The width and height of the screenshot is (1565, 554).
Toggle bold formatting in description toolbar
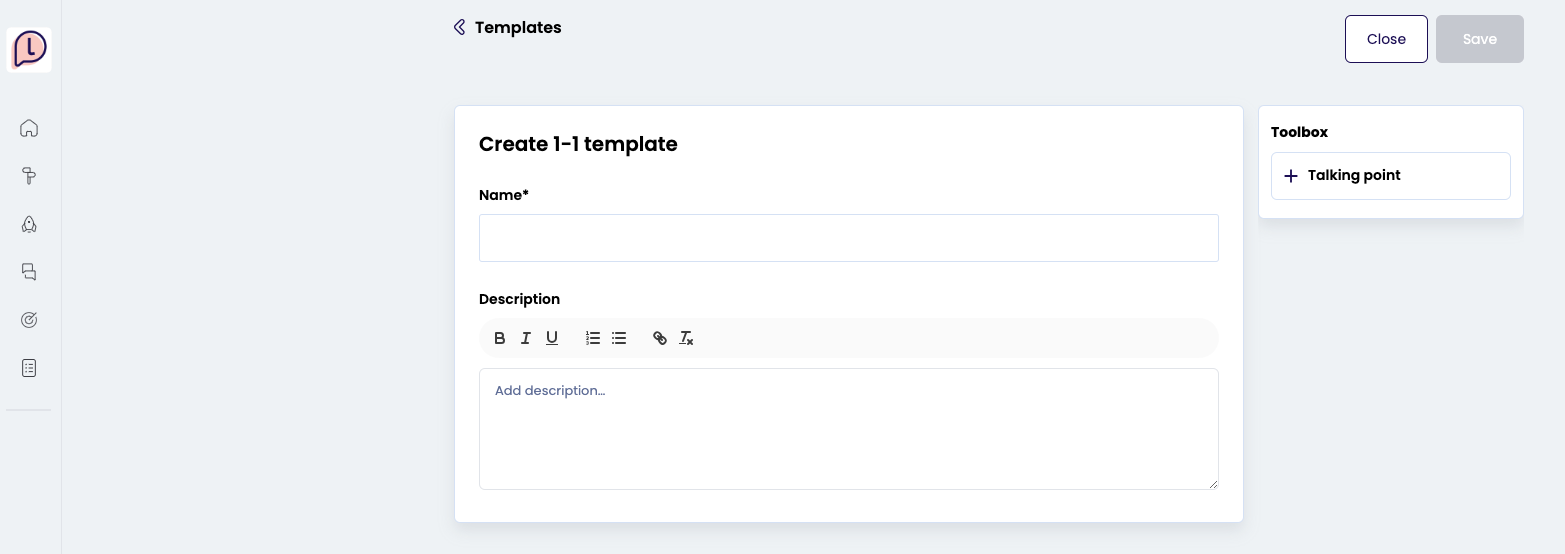pos(500,338)
